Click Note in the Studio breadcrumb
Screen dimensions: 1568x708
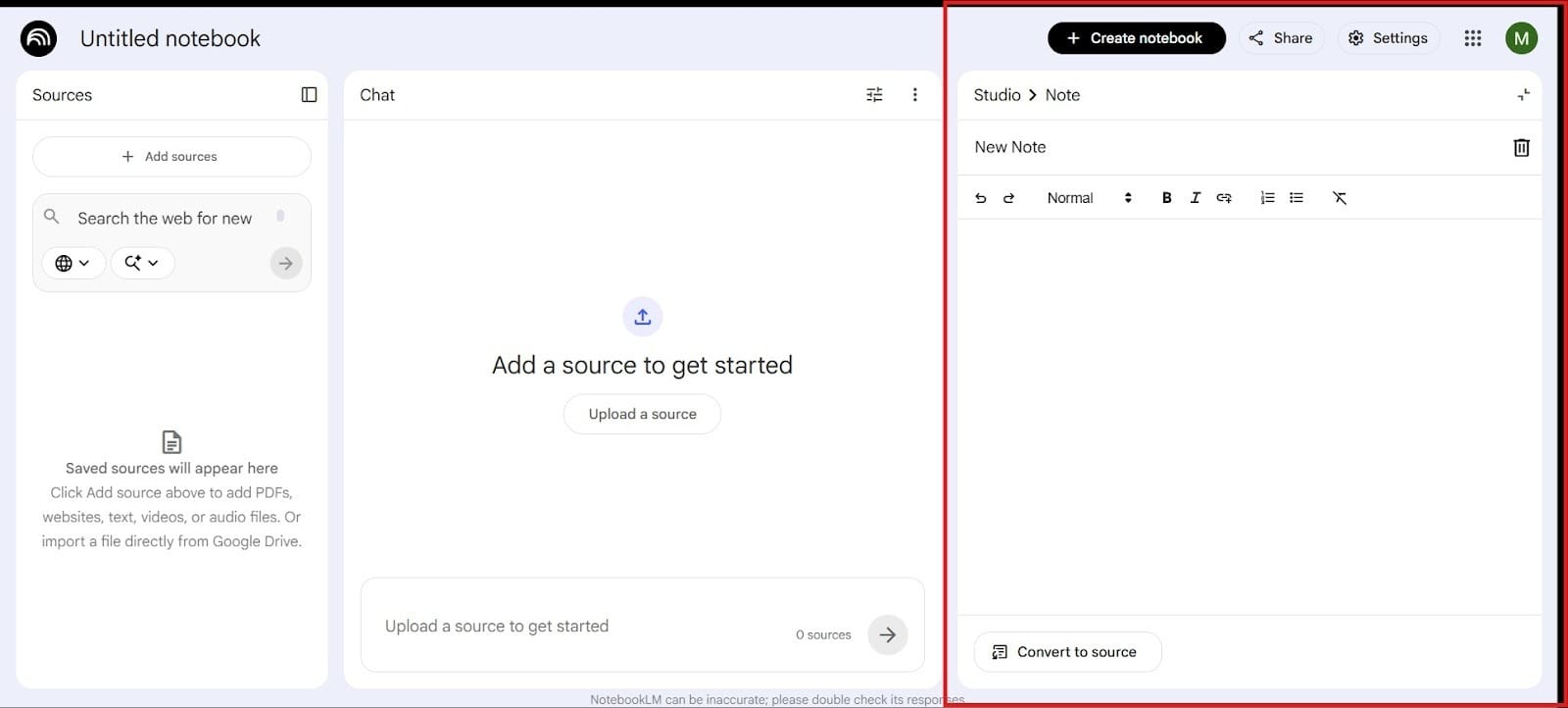click(1062, 95)
